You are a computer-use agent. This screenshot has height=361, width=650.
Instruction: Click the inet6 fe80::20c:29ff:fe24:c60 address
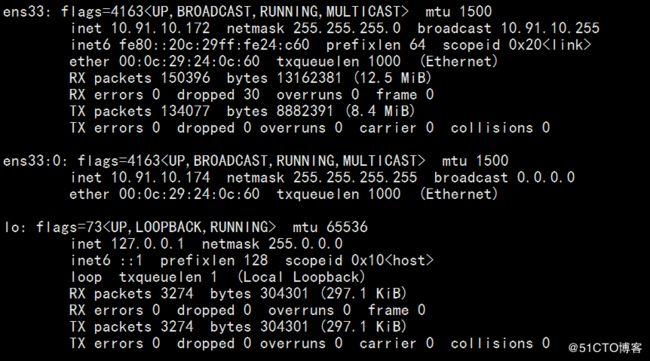(x=214, y=45)
